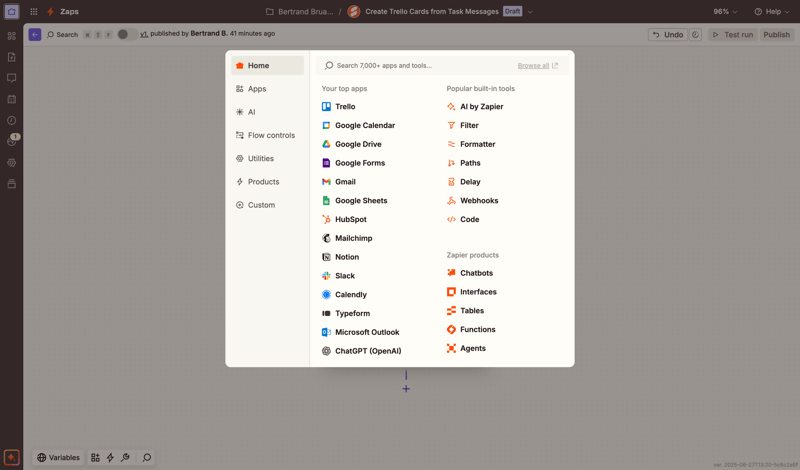Open the Variables panel
The image size is (800, 470).
(58, 458)
